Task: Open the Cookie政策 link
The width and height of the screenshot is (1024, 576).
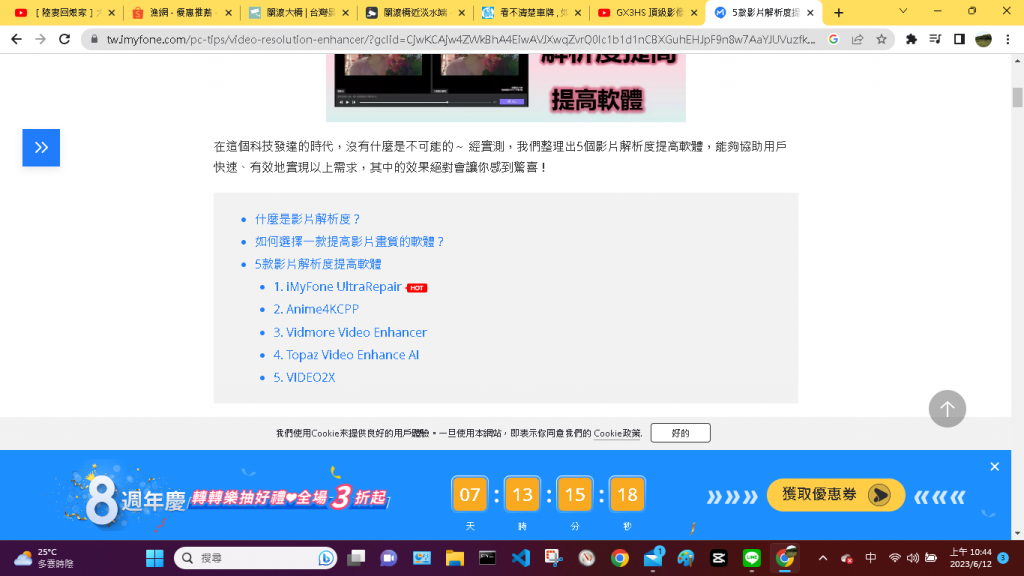Action: [617, 433]
